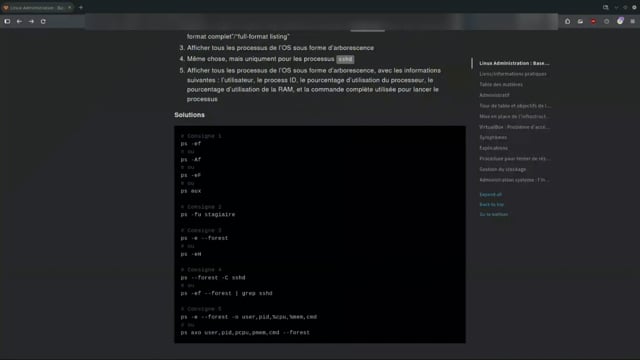Open VirtualBox : Problème d'accès section
This screenshot has height=360, width=640.
[x=514, y=127]
